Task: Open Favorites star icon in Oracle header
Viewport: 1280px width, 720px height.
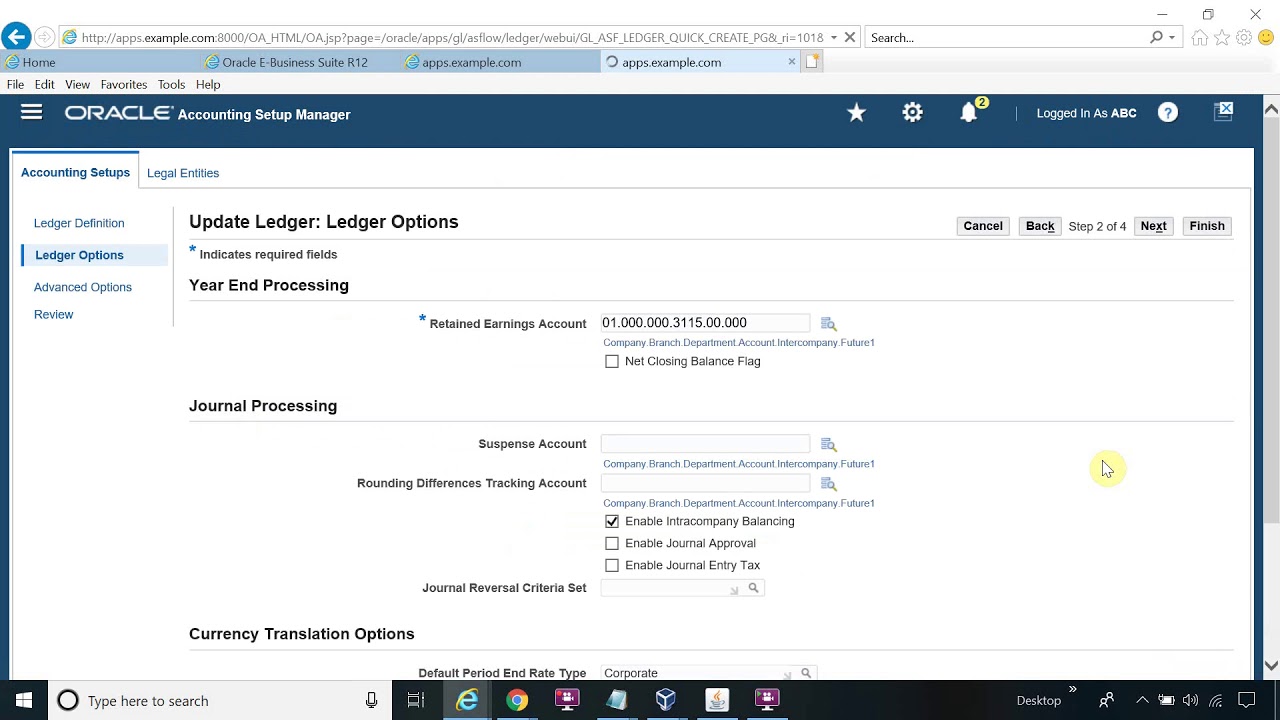Action: (856, 113)
